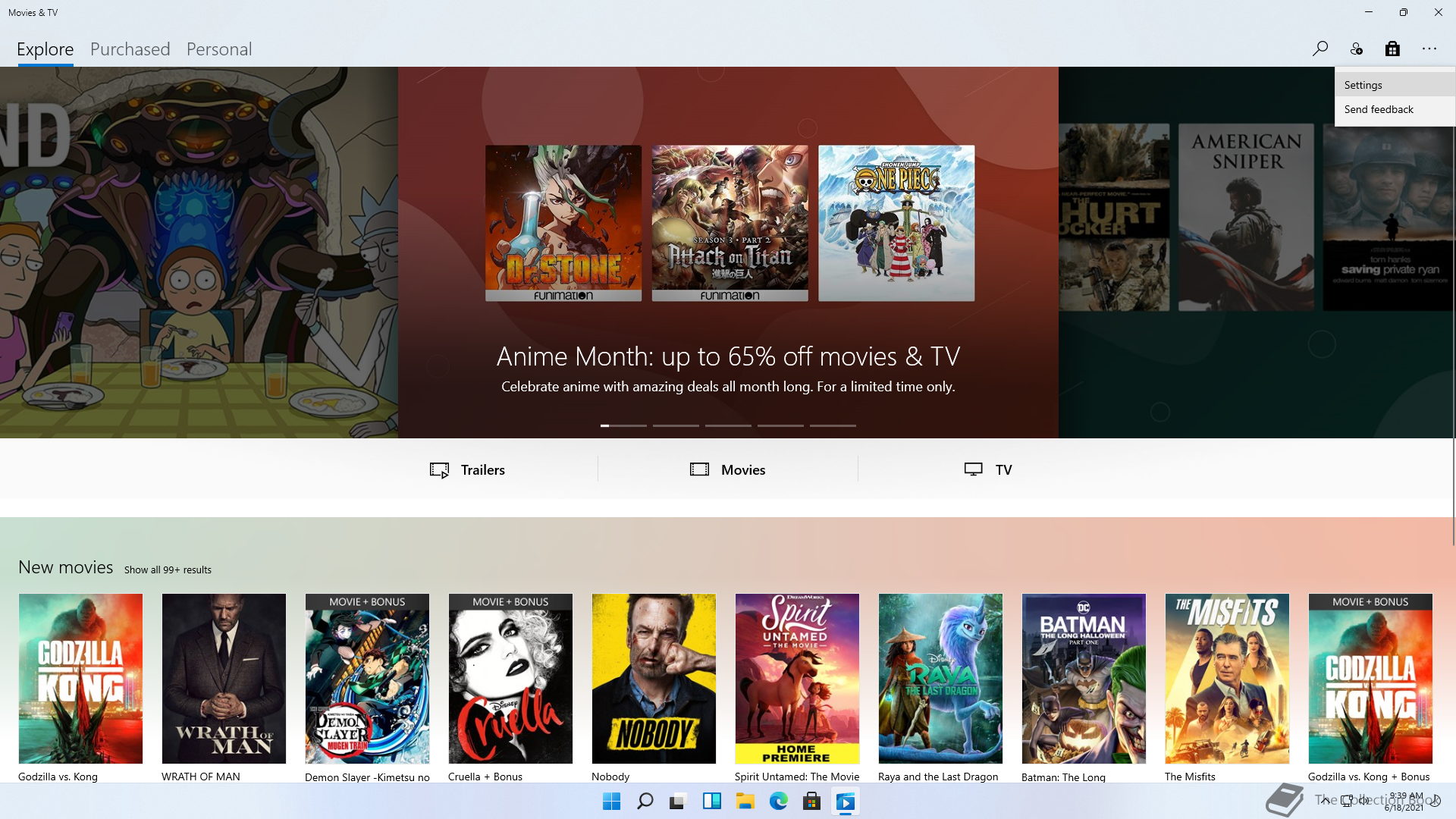1456x819 pixels.
Task: Open WRATH OF MAN movie poster
Action: 224,679
